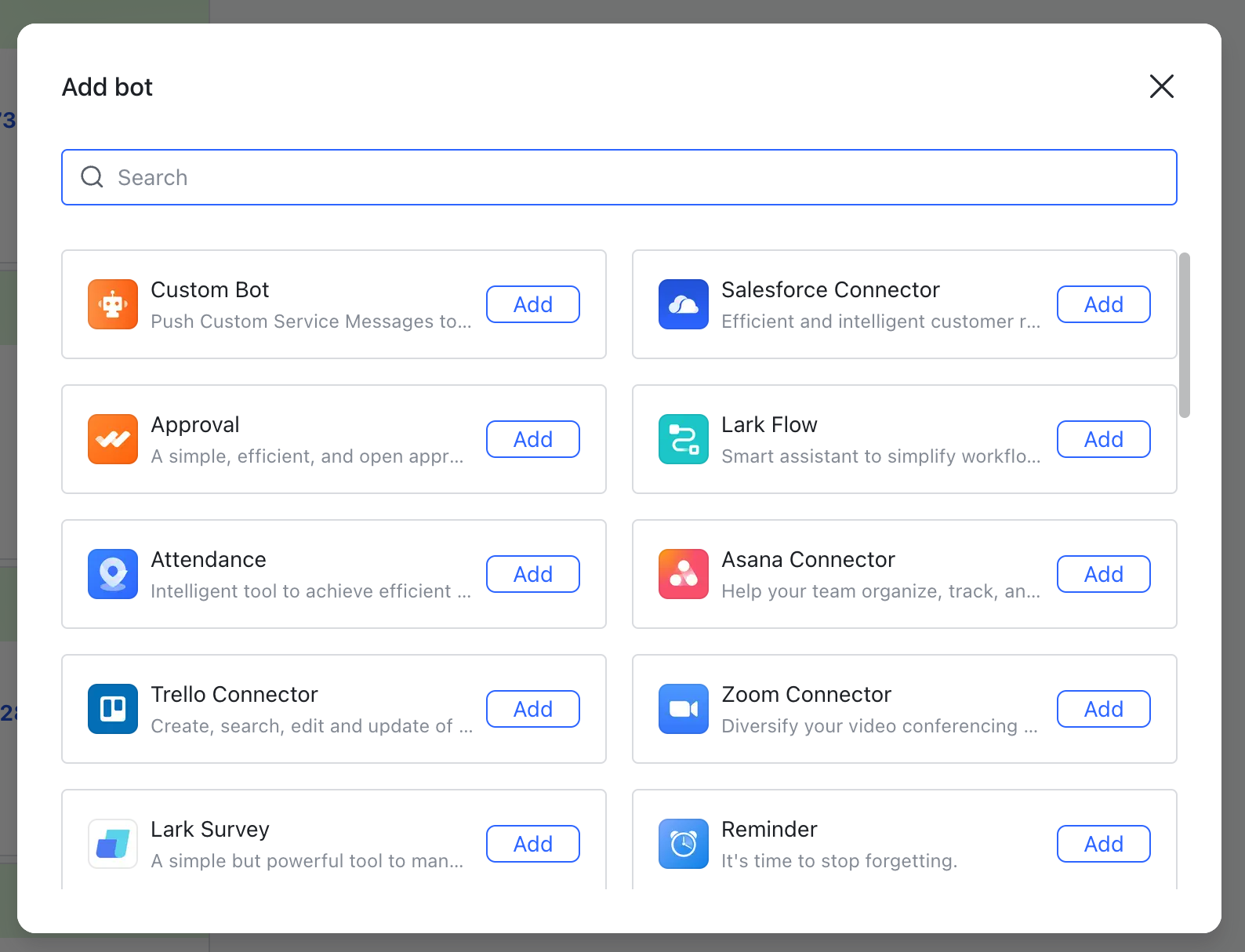
Task: Add the Salesforce Connector bot
Action: tap(1104, 304)
